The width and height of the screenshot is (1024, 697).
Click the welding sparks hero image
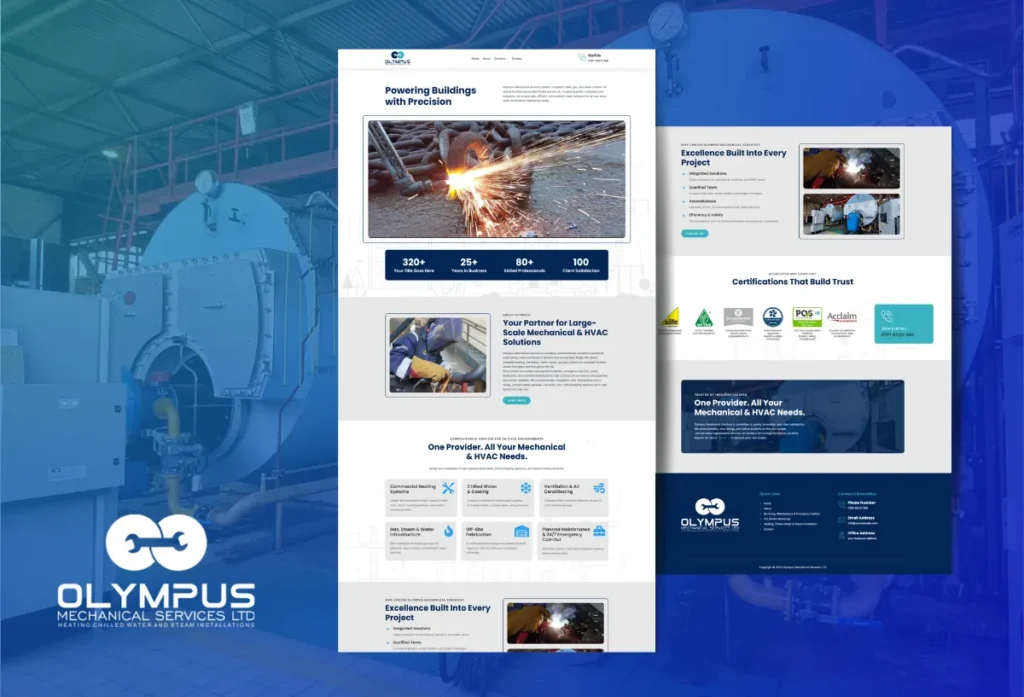[497, 180]
